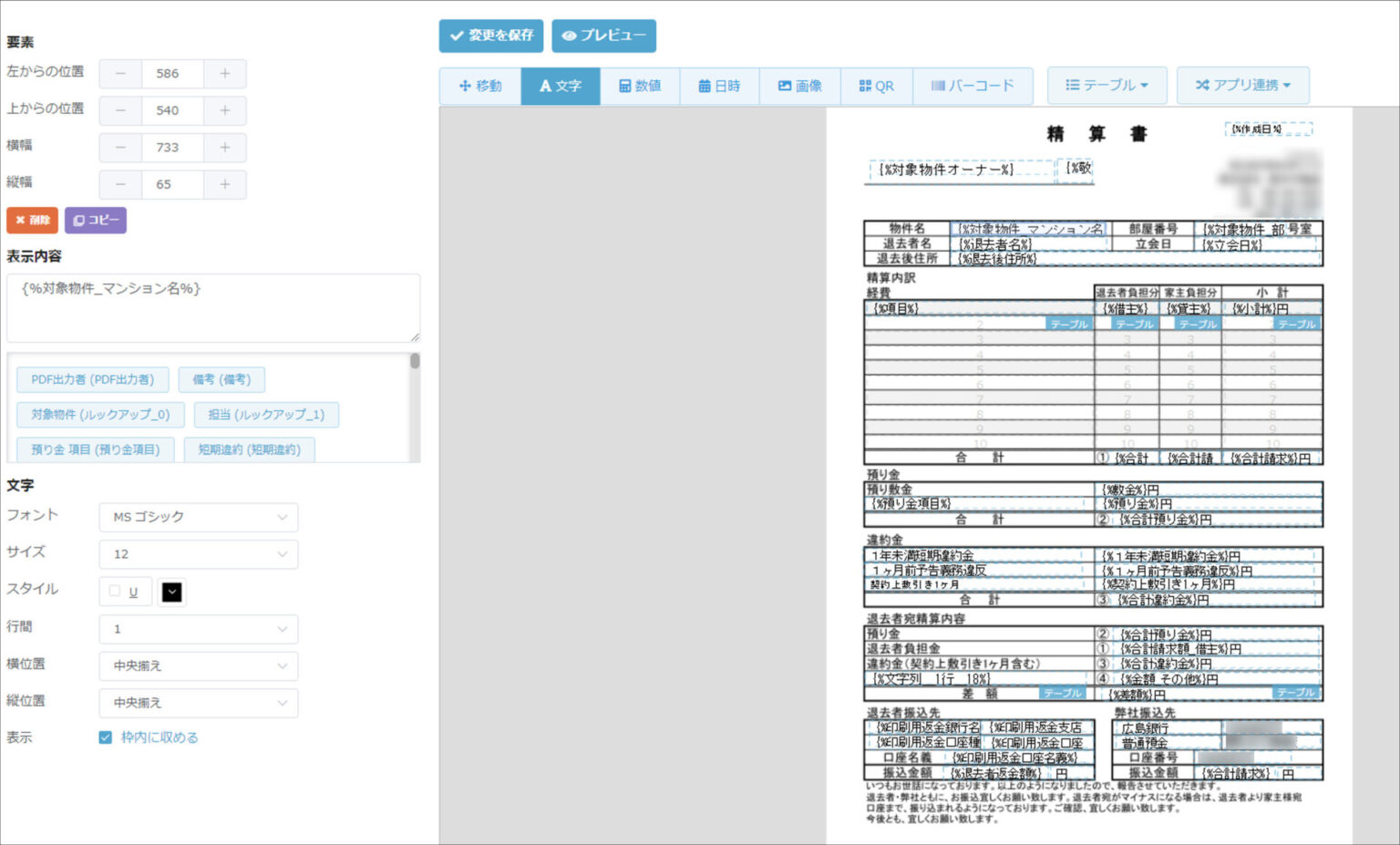Open the アプリ連携 menu
Screen dimensions: 1400x845
(1242, 86)
